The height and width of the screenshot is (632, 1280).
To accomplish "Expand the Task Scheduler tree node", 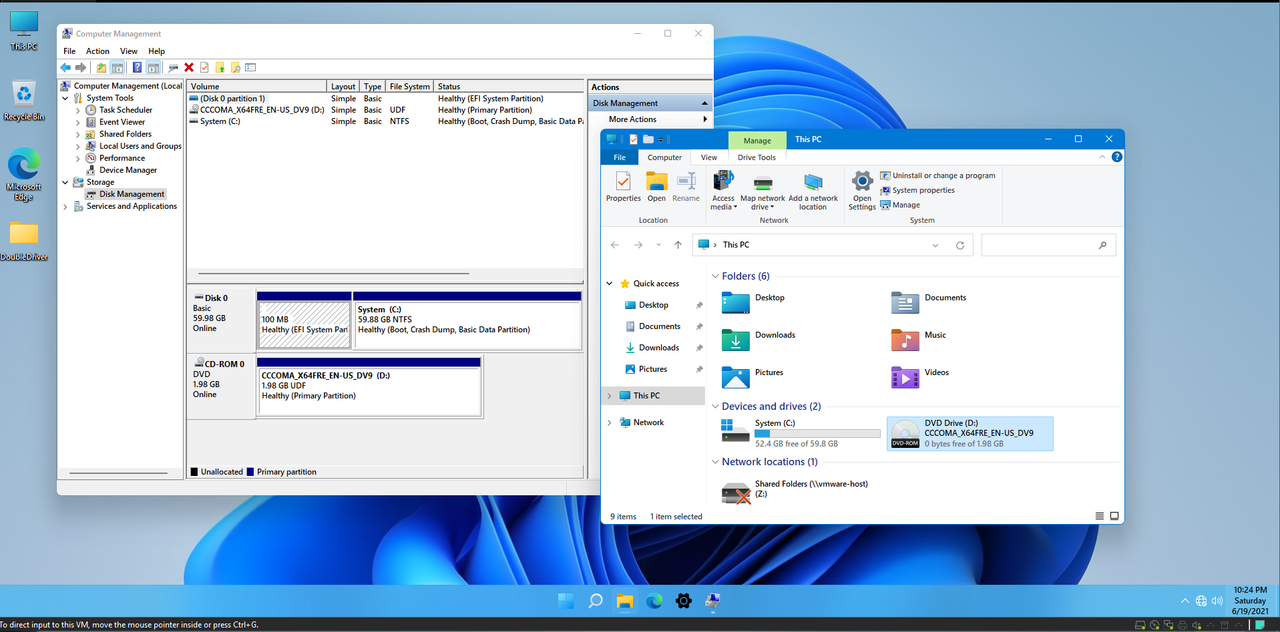I will coord(78,110).
